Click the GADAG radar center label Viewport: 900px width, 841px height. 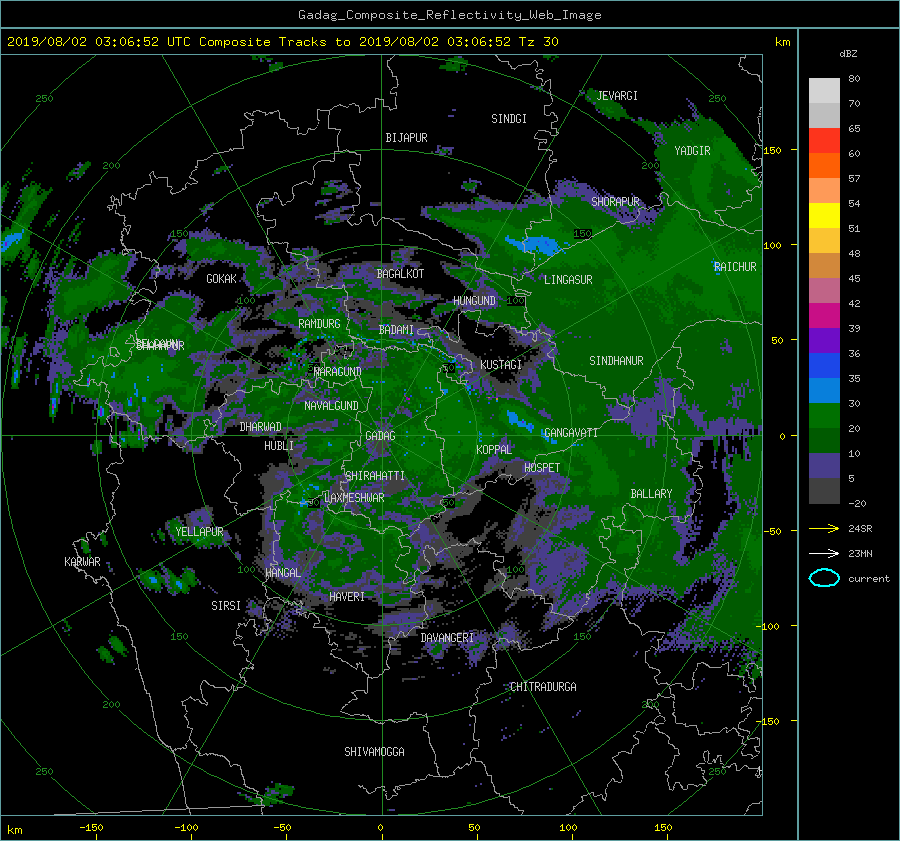click(x=380, y=436)
